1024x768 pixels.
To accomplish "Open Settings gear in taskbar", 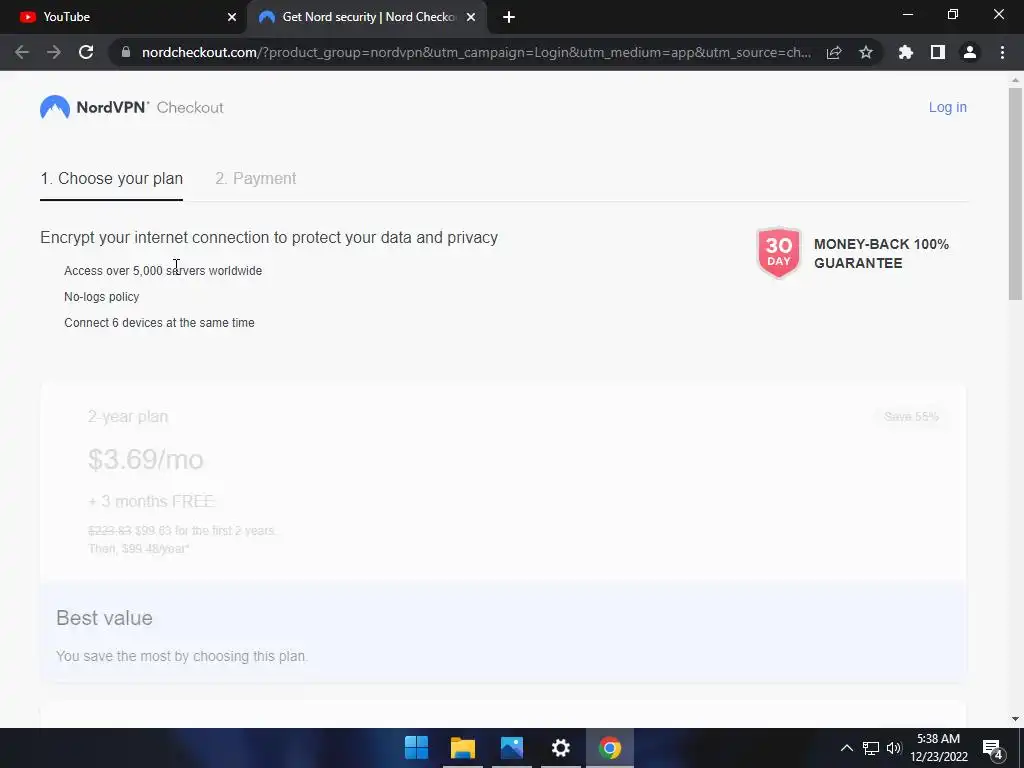I will (x=560, y=748).
